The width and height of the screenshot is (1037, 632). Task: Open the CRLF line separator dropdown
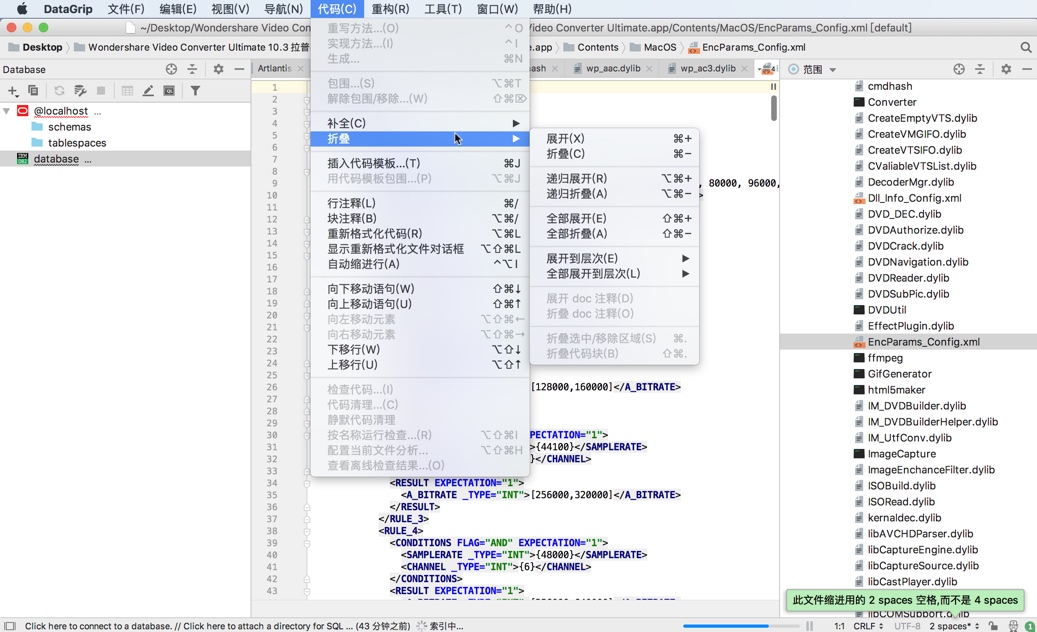click(x=868, y=625)
